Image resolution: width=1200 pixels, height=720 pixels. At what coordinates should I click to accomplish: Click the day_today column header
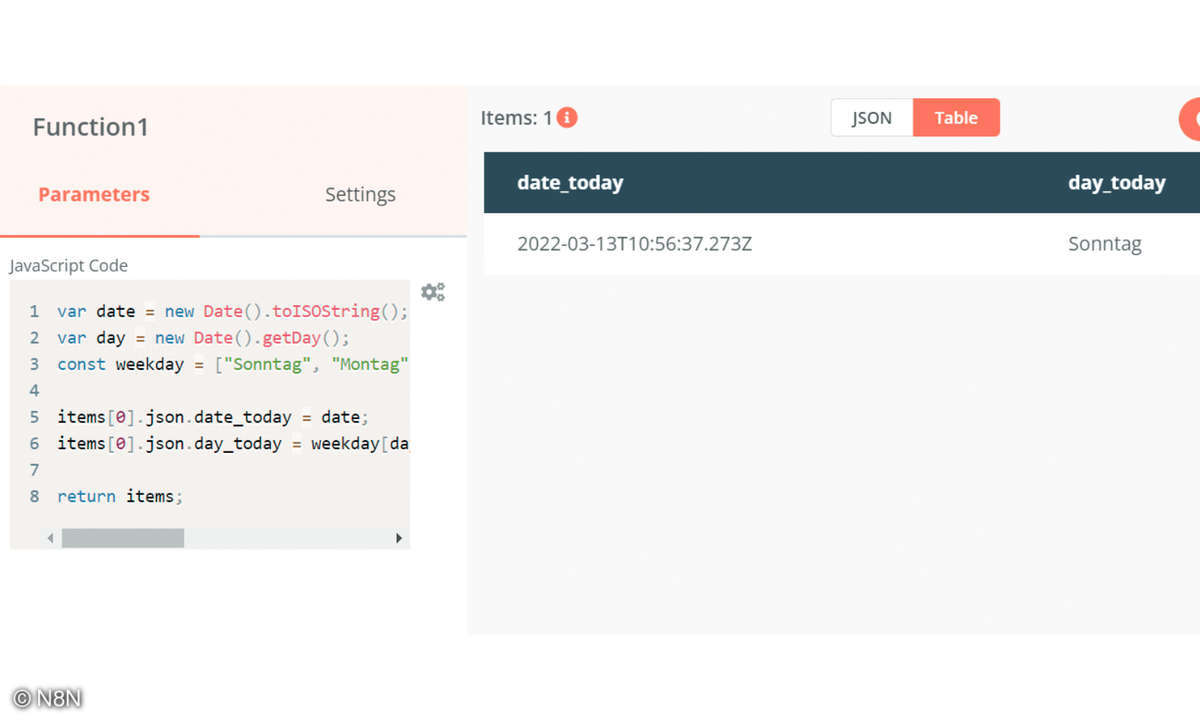(x=1117, y=183)
